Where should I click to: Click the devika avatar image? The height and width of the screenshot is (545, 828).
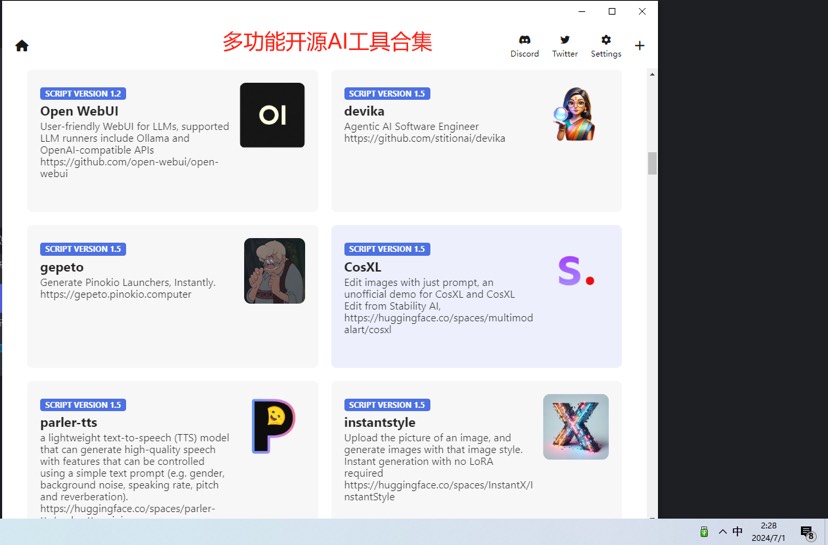pos(575,115)
